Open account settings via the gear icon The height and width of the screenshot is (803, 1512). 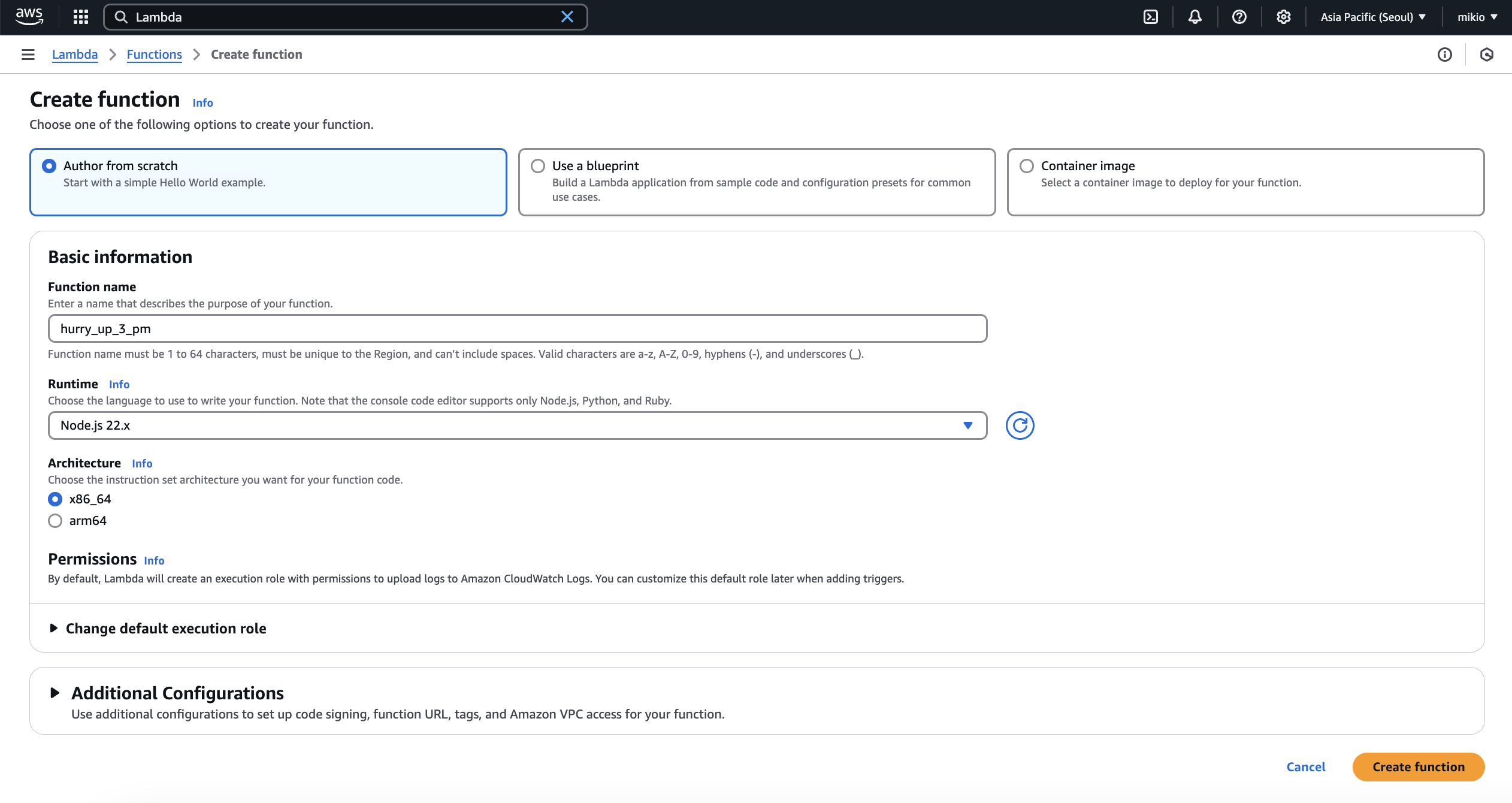coord(1283,17)
